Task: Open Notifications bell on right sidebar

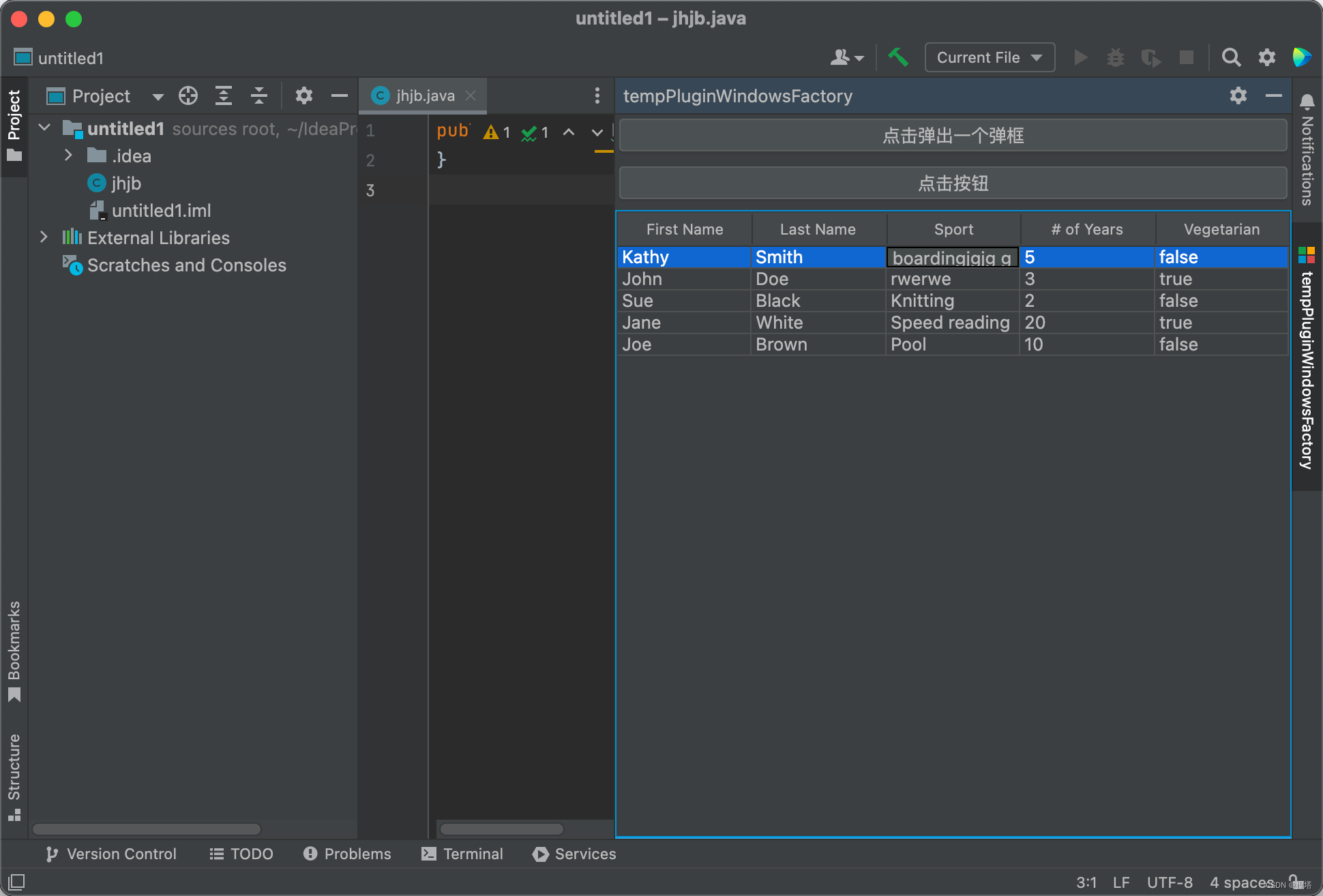Action: [1307, 101]
